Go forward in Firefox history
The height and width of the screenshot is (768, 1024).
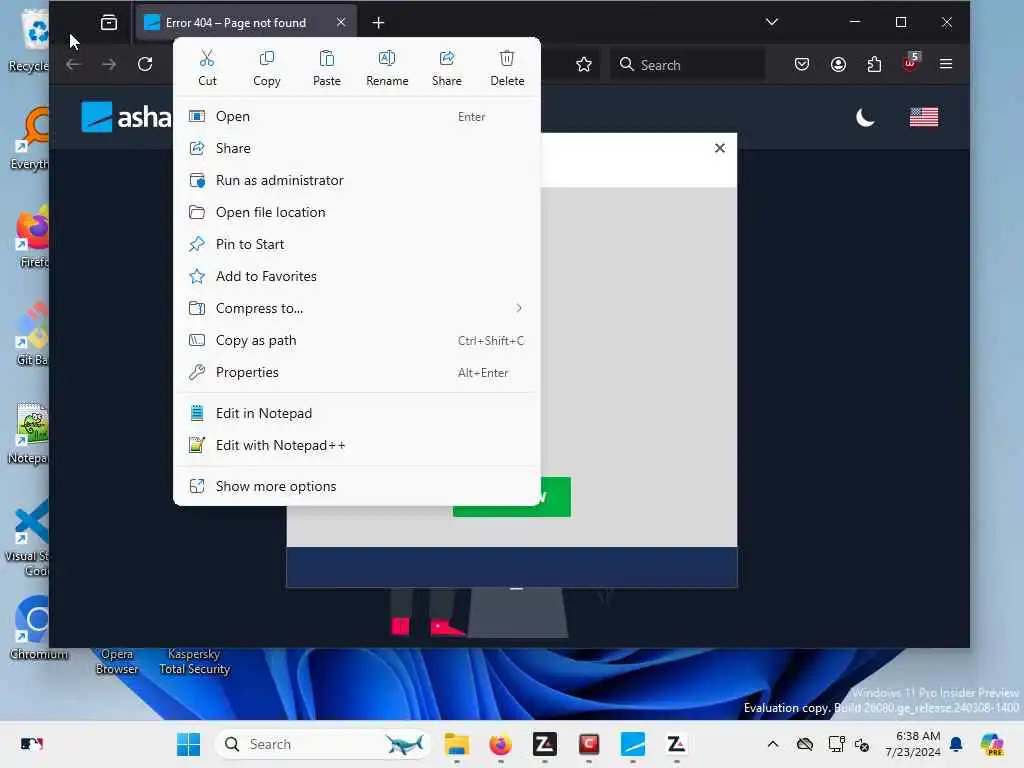(109, 64)
